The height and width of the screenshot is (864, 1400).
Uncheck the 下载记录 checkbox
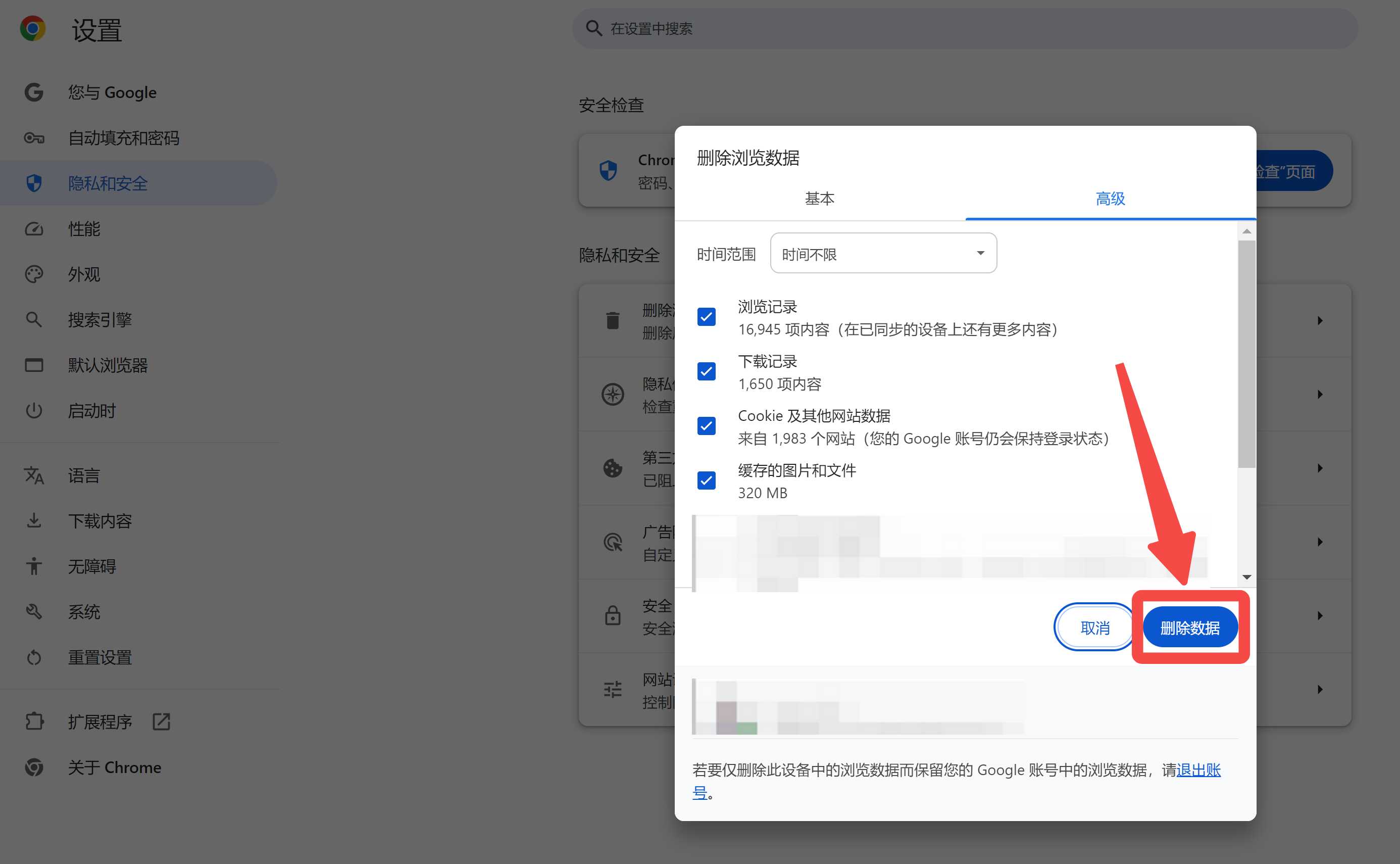pyautogui.click(x=707, y=371)
